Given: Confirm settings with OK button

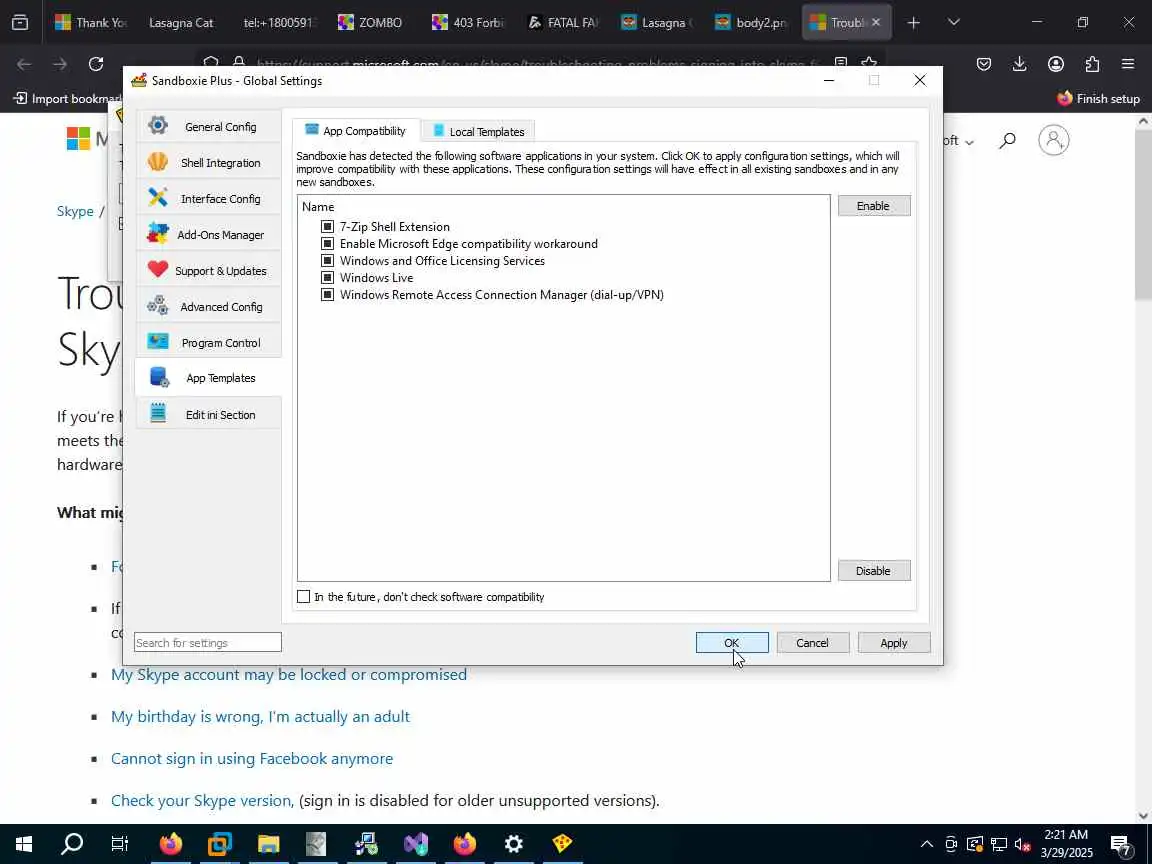Looking at the screenshot, I should pyautogui.click(x=732, y=643).
